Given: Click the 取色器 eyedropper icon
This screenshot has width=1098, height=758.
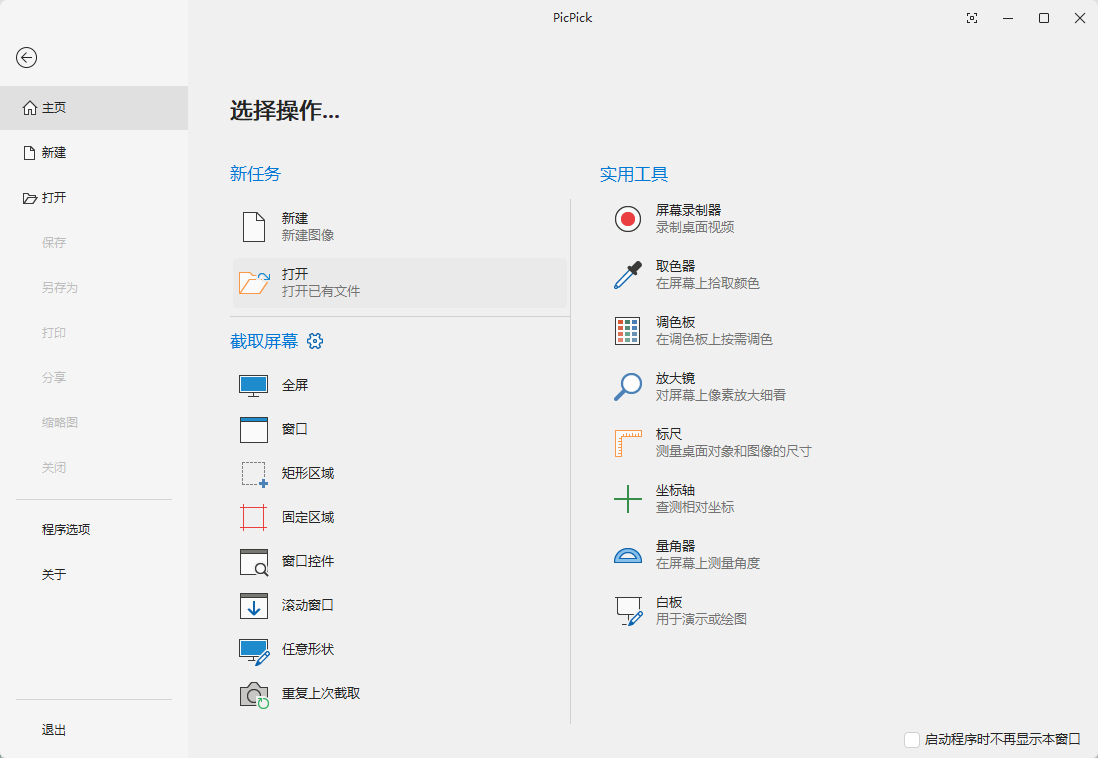Looking at the screenshot, I should [627, 275].
